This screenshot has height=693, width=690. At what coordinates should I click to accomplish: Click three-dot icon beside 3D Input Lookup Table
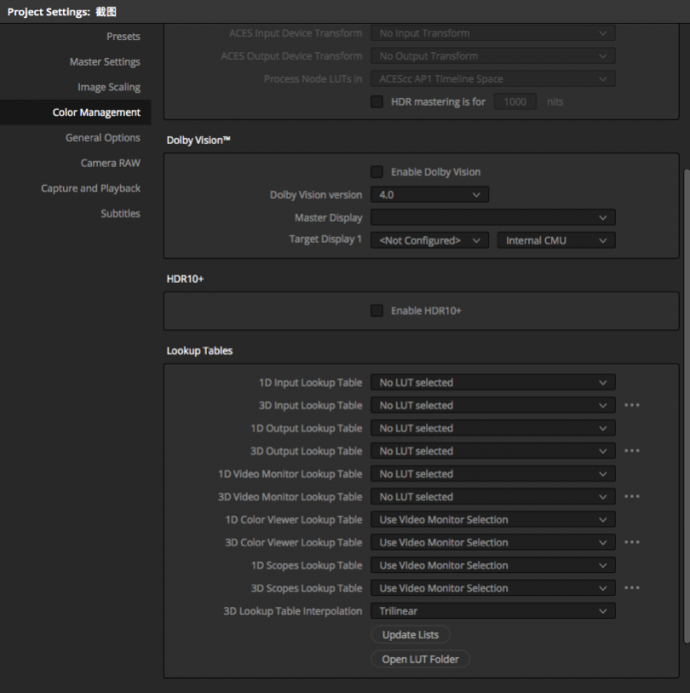pyautogui.click(x=632, y=405)
